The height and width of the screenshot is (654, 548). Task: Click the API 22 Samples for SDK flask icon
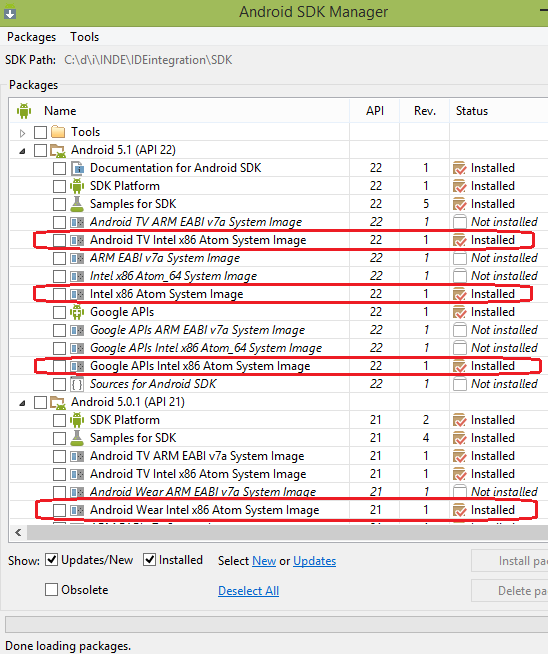point(77,204)
